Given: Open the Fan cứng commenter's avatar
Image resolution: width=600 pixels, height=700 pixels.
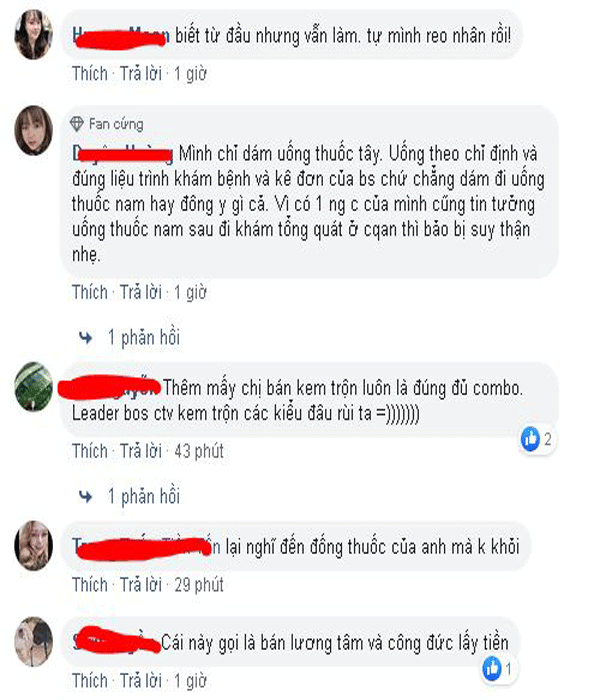Looking at the screenshot, I should (x=33, y=130).
